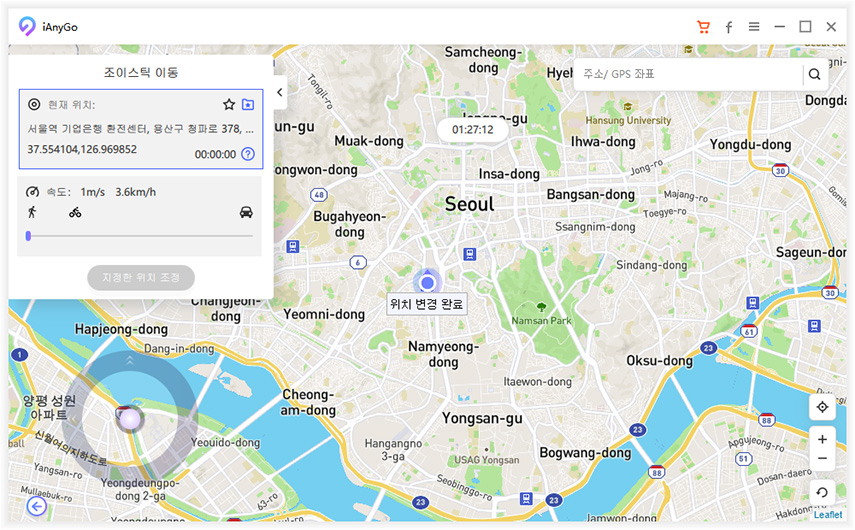Open the shopping cart purchase icon

[704, 27]
